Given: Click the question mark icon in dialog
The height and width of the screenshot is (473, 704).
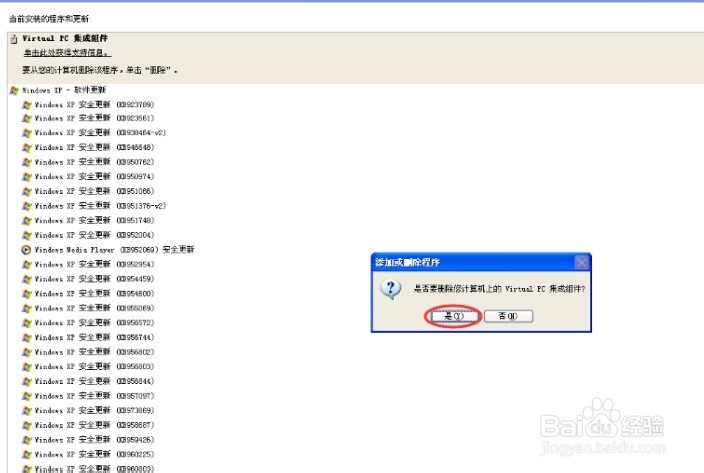Looking at the screenshot, I should click(391, 289).
